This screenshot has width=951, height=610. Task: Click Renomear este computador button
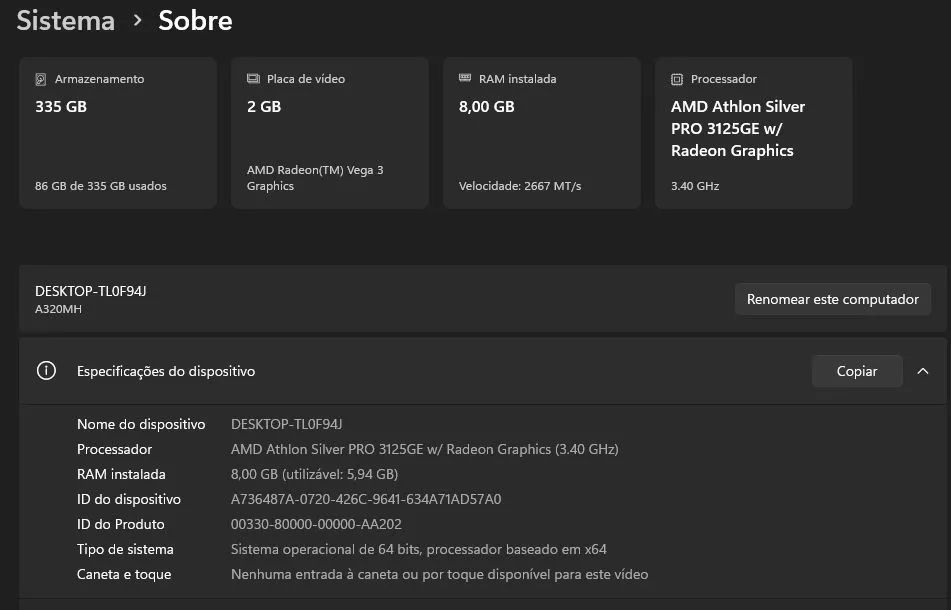pyautogui.click(x=833, y=299)
